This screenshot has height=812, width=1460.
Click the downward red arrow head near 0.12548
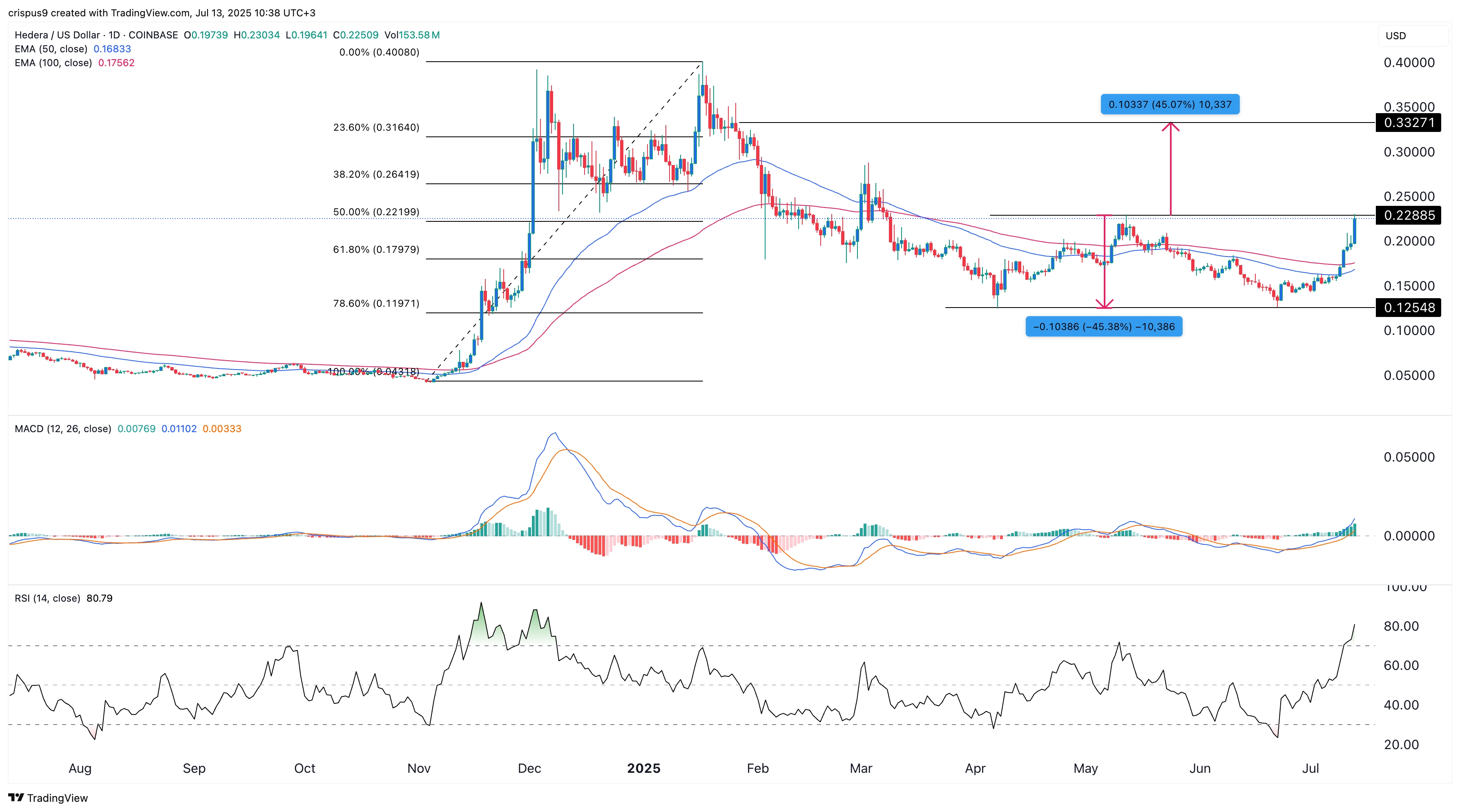1104,304
